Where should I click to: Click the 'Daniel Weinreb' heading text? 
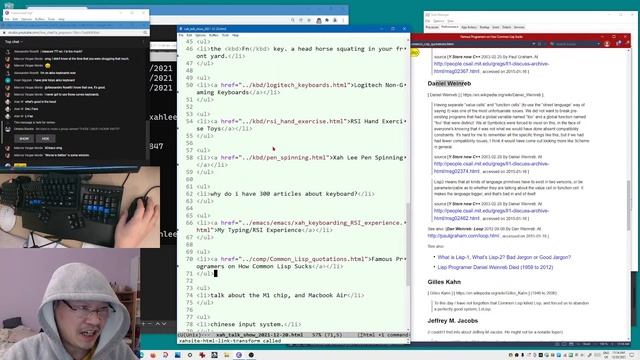pos(449,83)
